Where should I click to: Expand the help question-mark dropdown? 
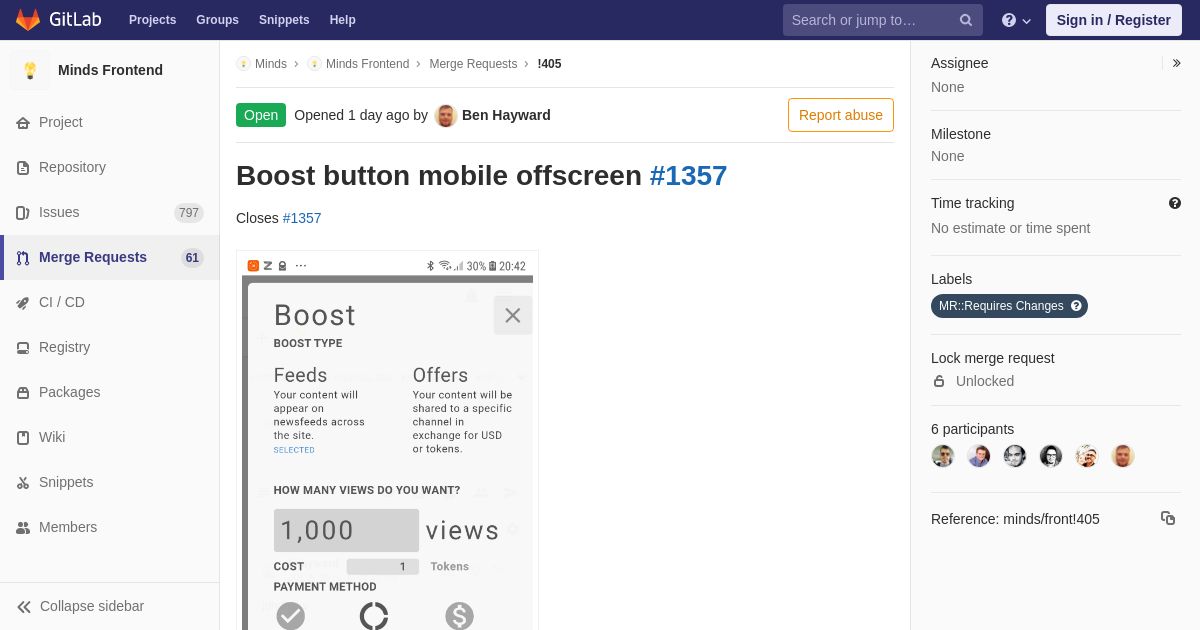pos(1016,20)
